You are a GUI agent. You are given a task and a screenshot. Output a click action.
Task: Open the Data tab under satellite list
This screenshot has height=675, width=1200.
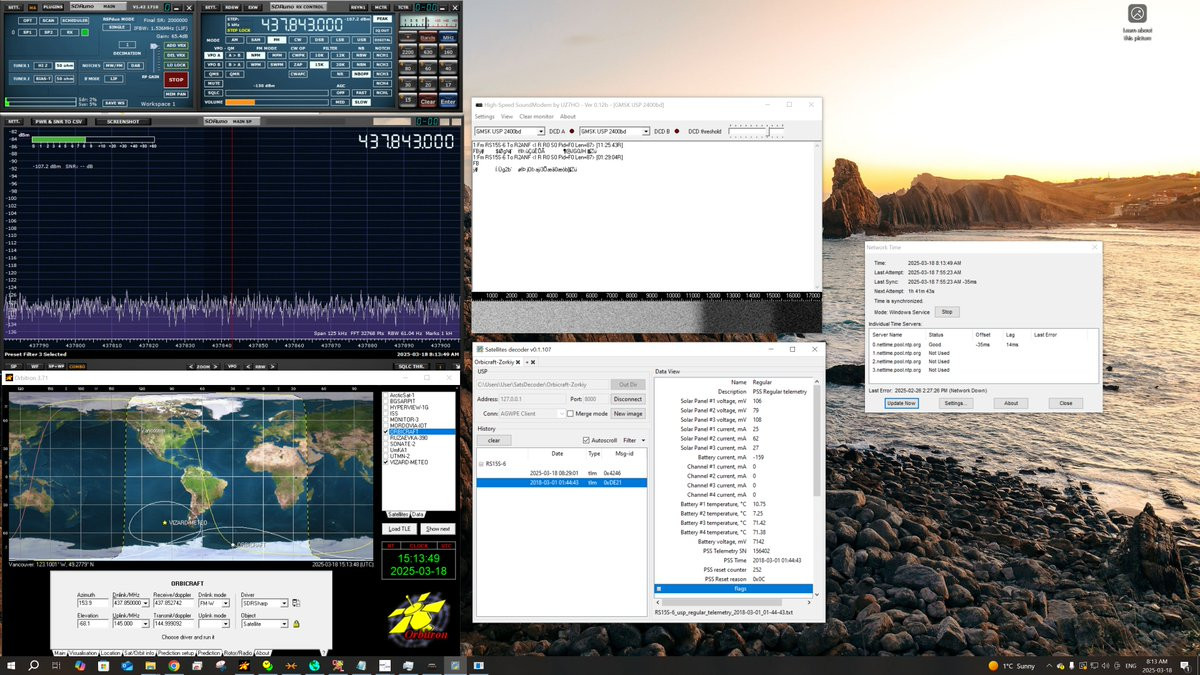click(x=417, y=514)
